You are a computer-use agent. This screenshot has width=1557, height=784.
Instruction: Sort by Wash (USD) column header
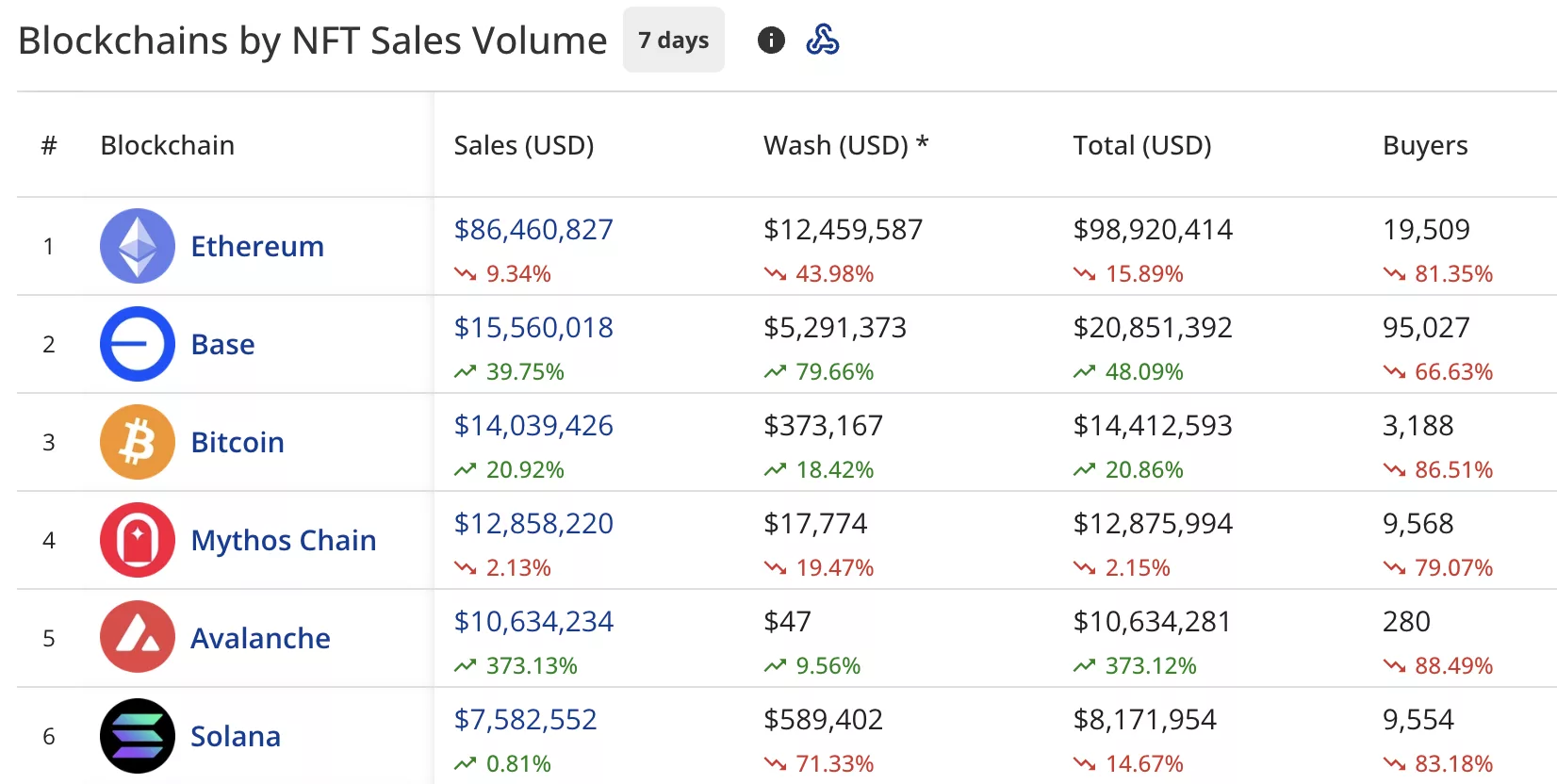pos(845,145)
